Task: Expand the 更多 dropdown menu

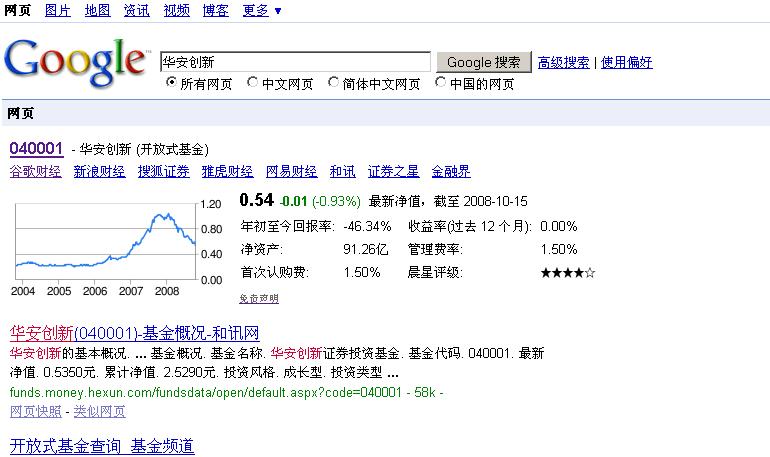Action: (262, 10)
